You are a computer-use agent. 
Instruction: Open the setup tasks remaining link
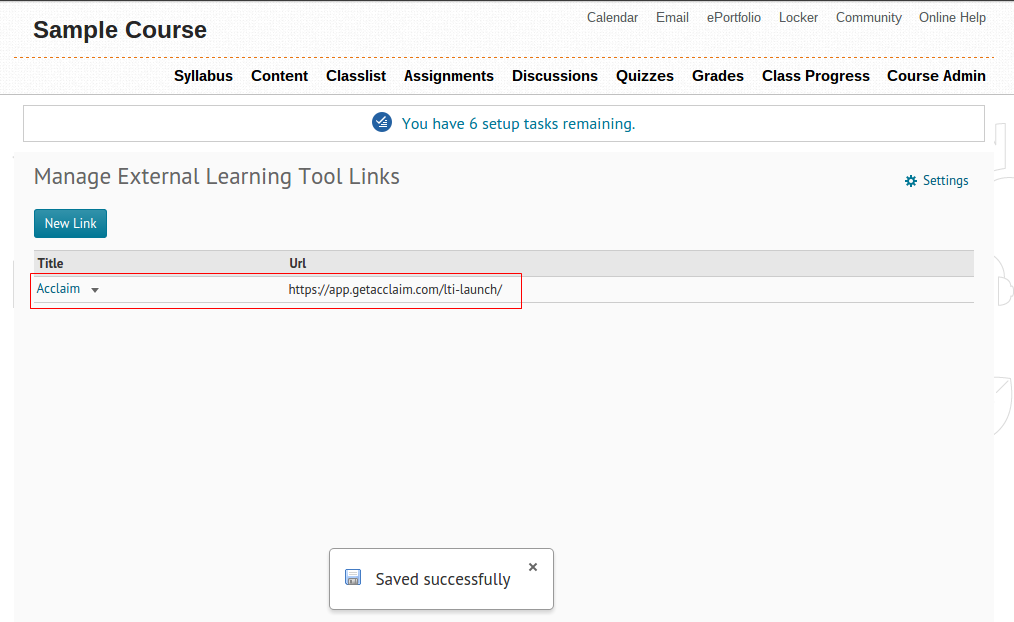click(518, 123)
